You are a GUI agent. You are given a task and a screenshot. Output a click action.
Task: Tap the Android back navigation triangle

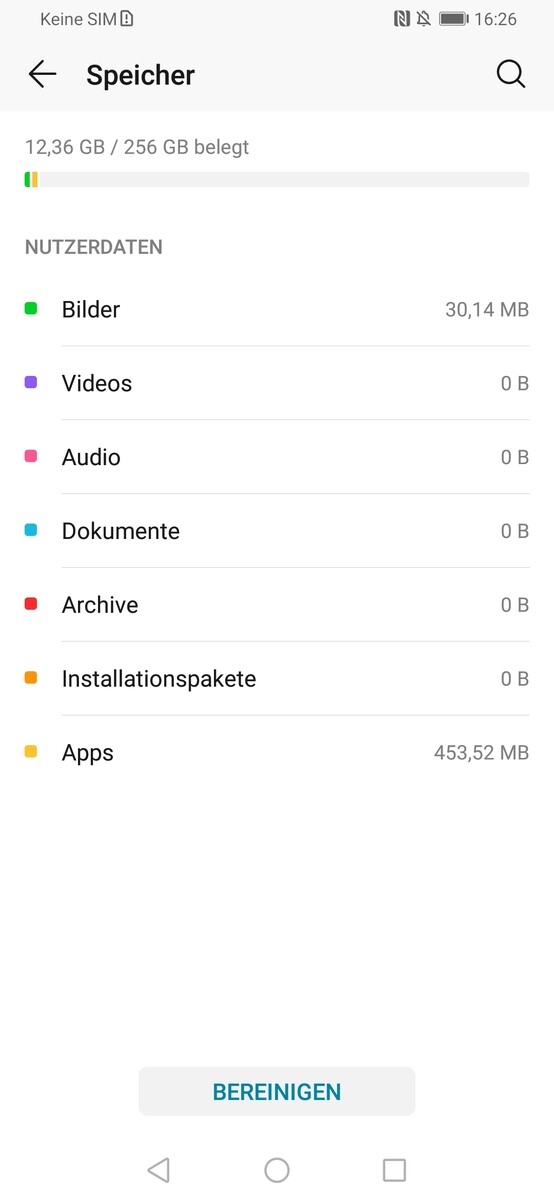point(158,1169)
